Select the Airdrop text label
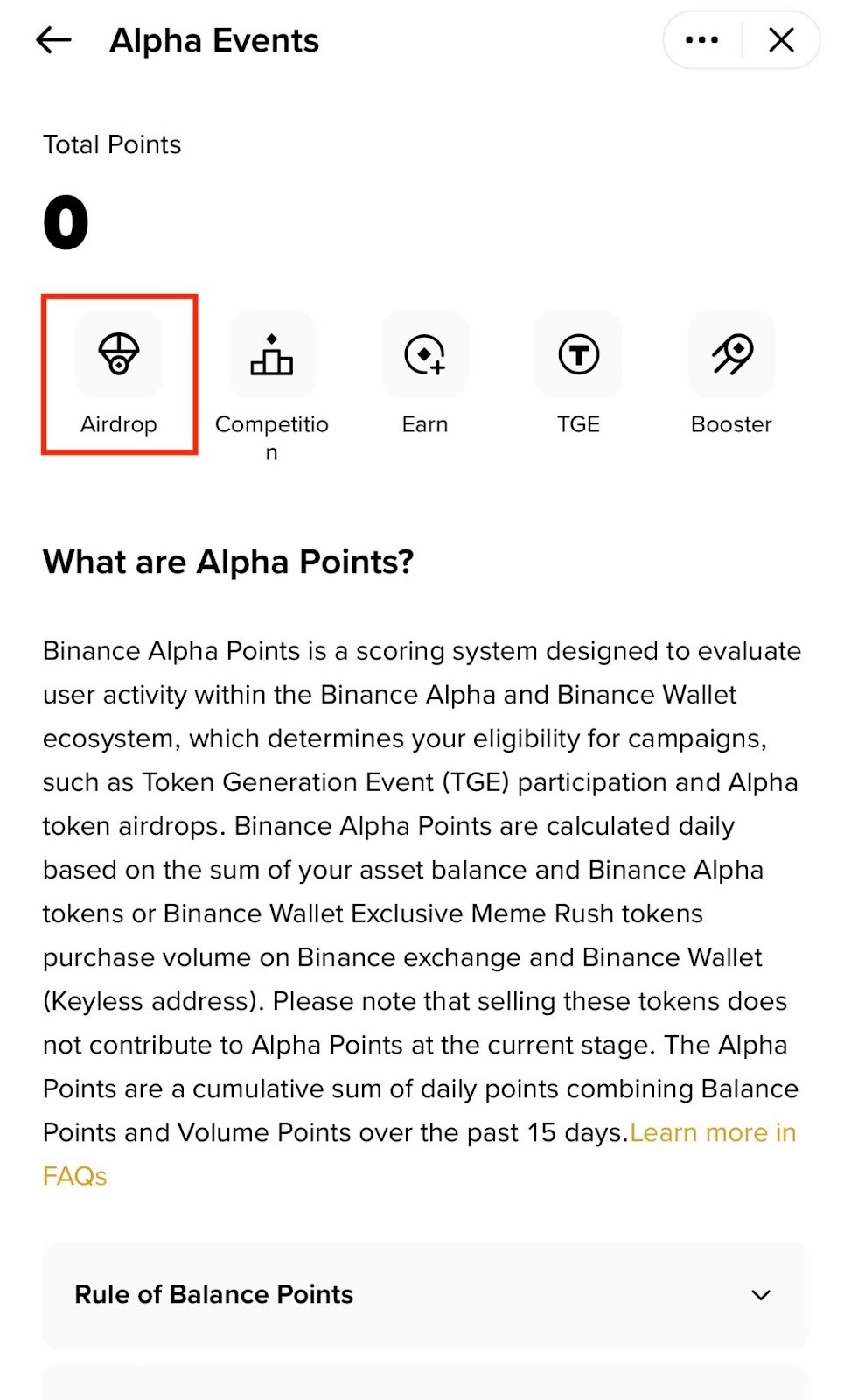 [119, 424]
